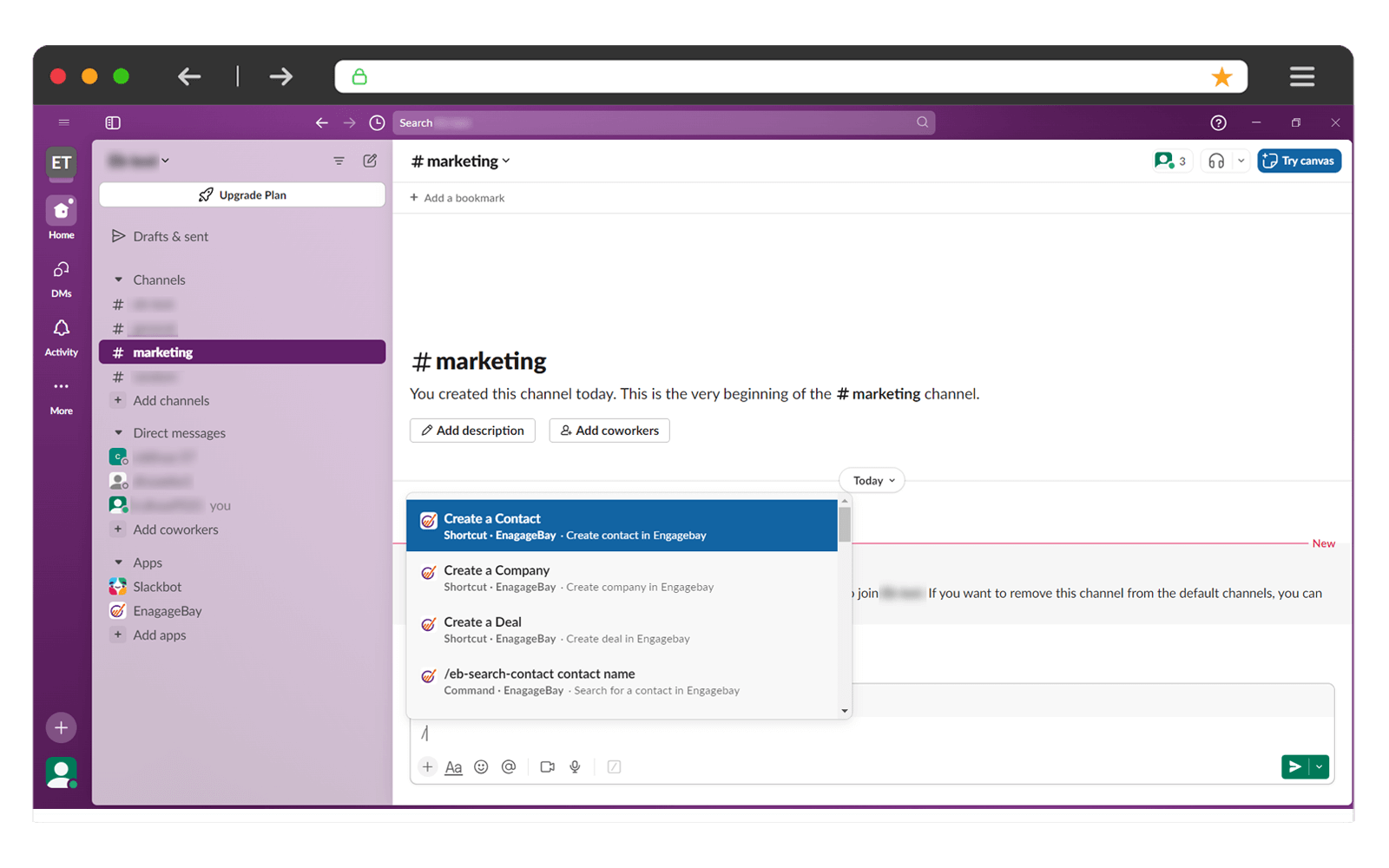Select Create a Contact shortcut
The height and width of the screenshot is (868, 1389).
pos(622,525)
